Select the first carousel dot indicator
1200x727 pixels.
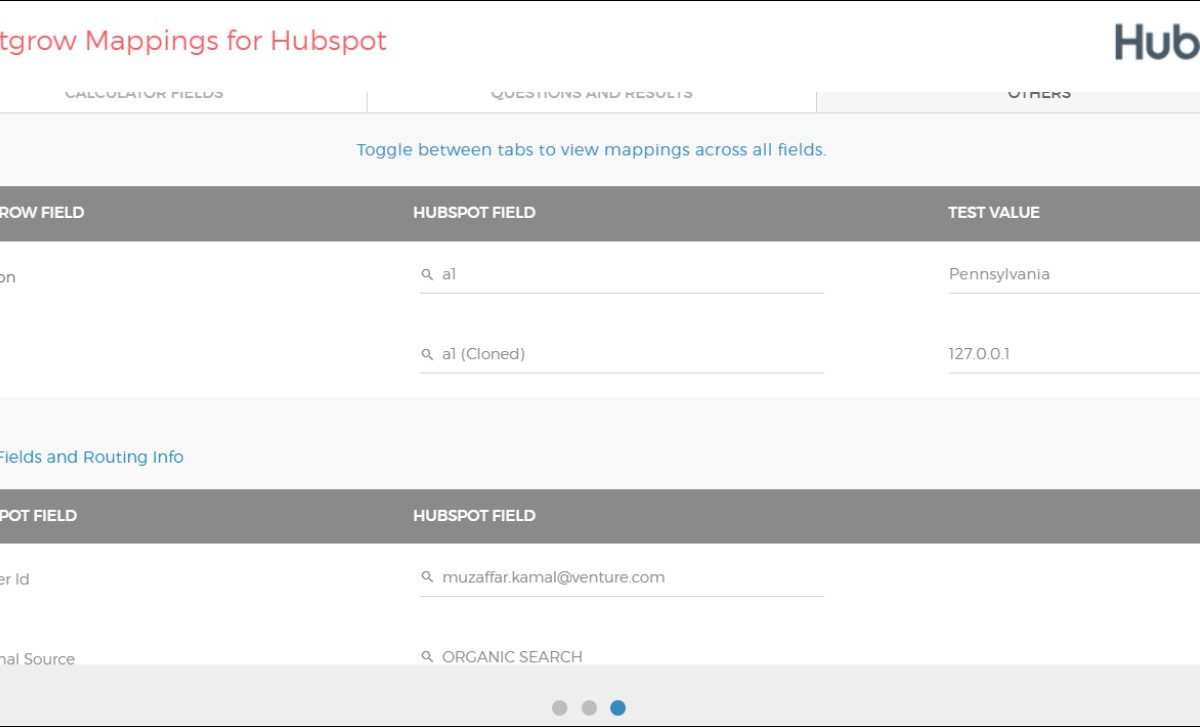coord(559,708)
